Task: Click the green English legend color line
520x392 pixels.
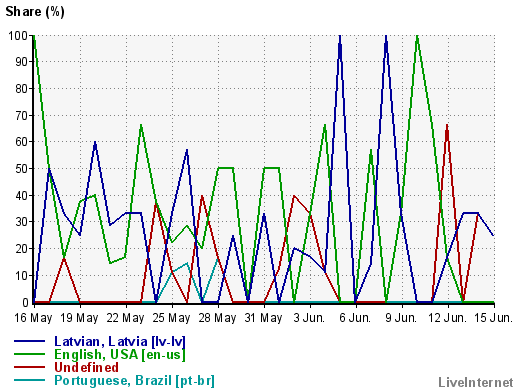Action: coord(29,354)
